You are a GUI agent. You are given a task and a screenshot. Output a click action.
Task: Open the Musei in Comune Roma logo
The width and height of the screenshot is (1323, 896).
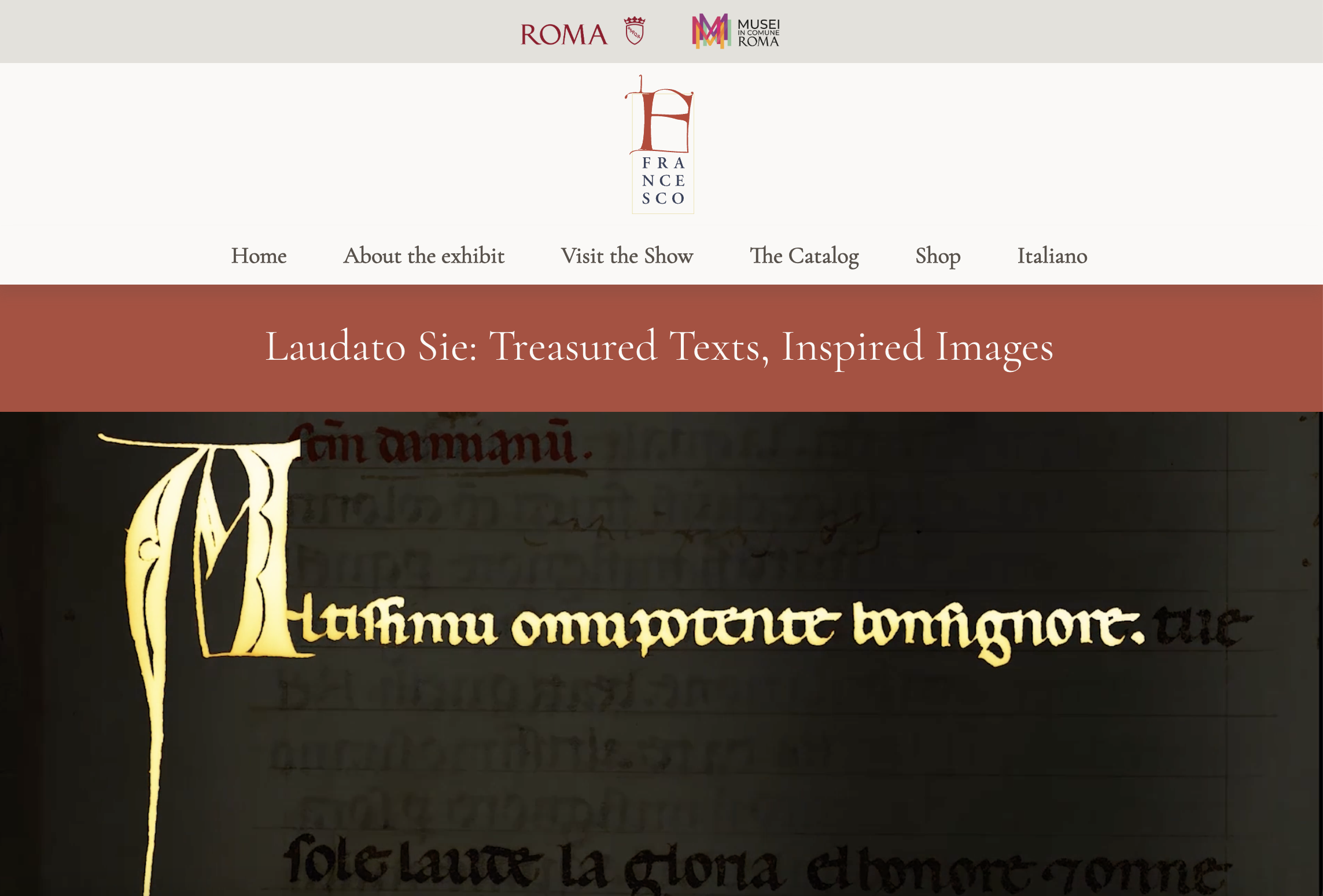coord(736,31)
